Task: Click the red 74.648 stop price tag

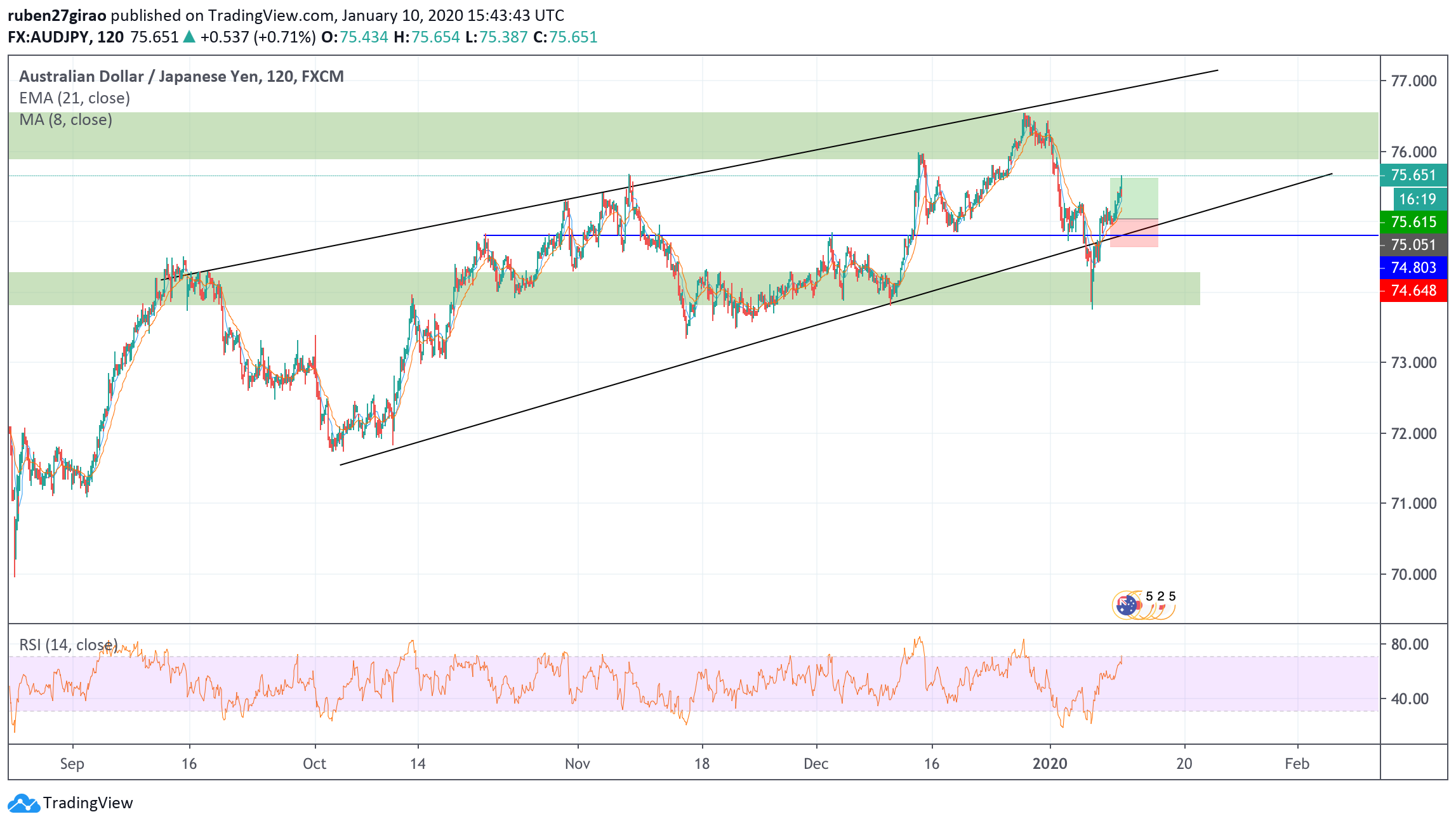Action: [1413, 291]
